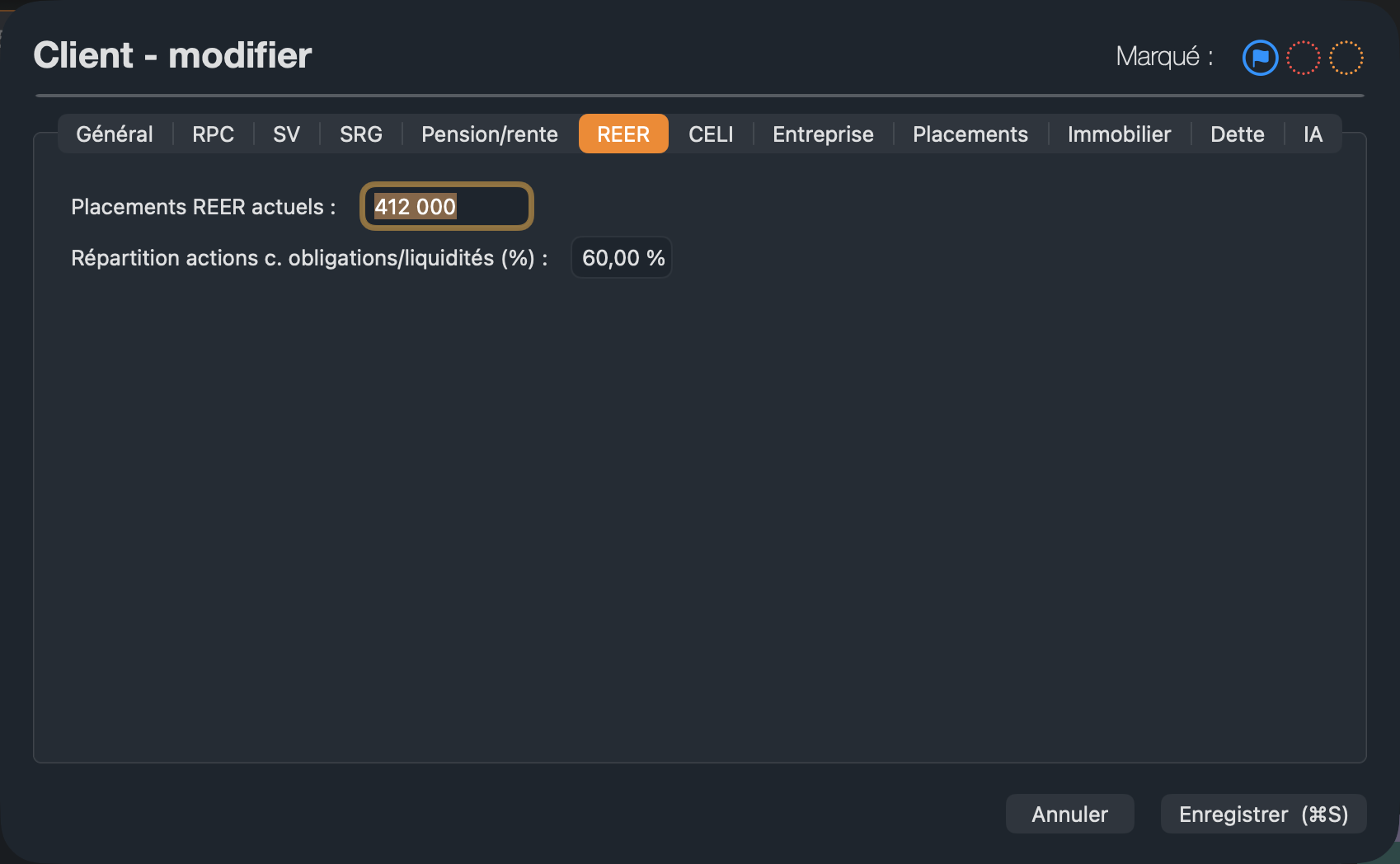Open the Dette tab
The height and width of the screenshot is (864, 1400).
tap(1237, 134)
